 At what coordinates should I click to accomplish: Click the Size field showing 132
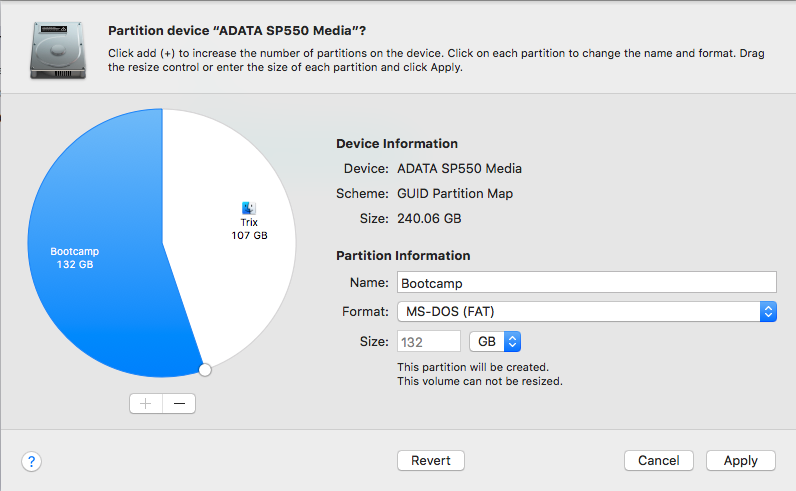click(x=428, y=342)
